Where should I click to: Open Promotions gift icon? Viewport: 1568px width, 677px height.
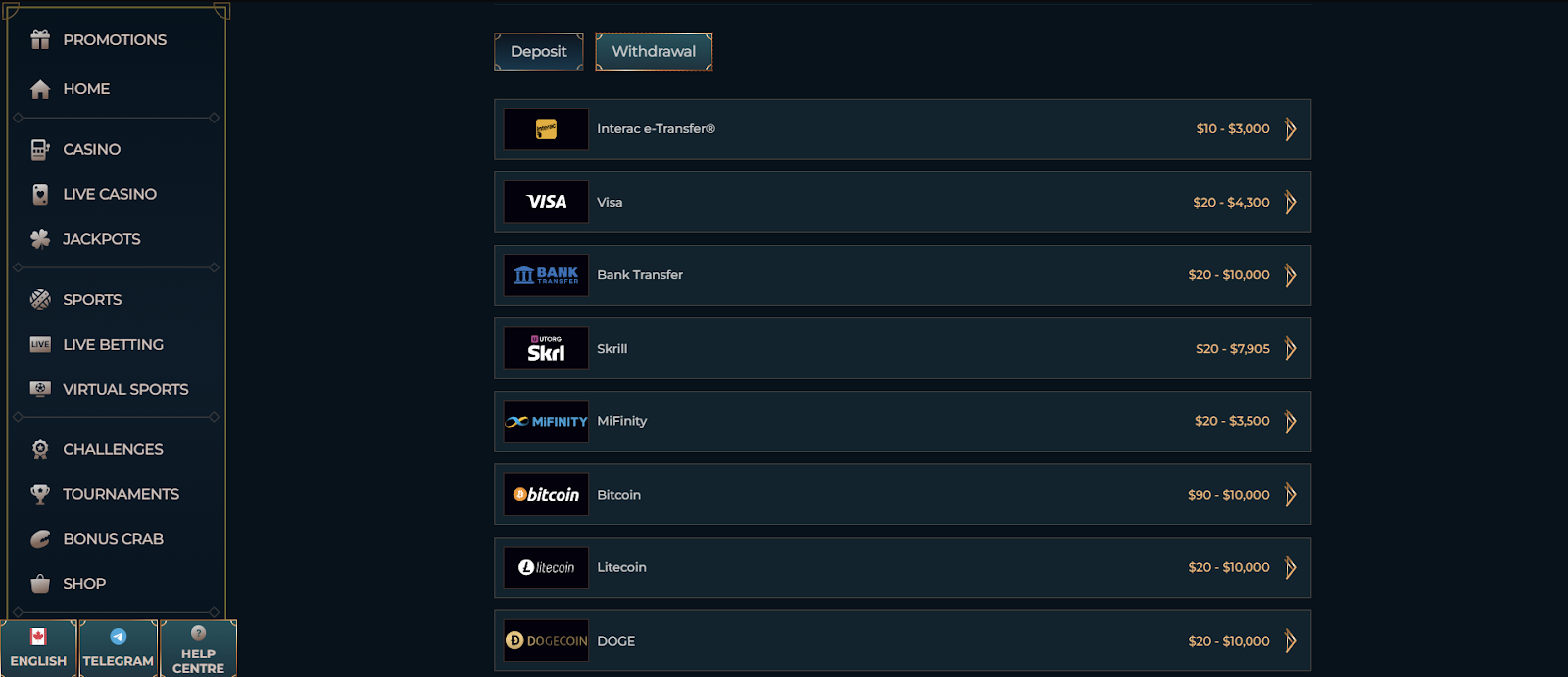(40, 39)
